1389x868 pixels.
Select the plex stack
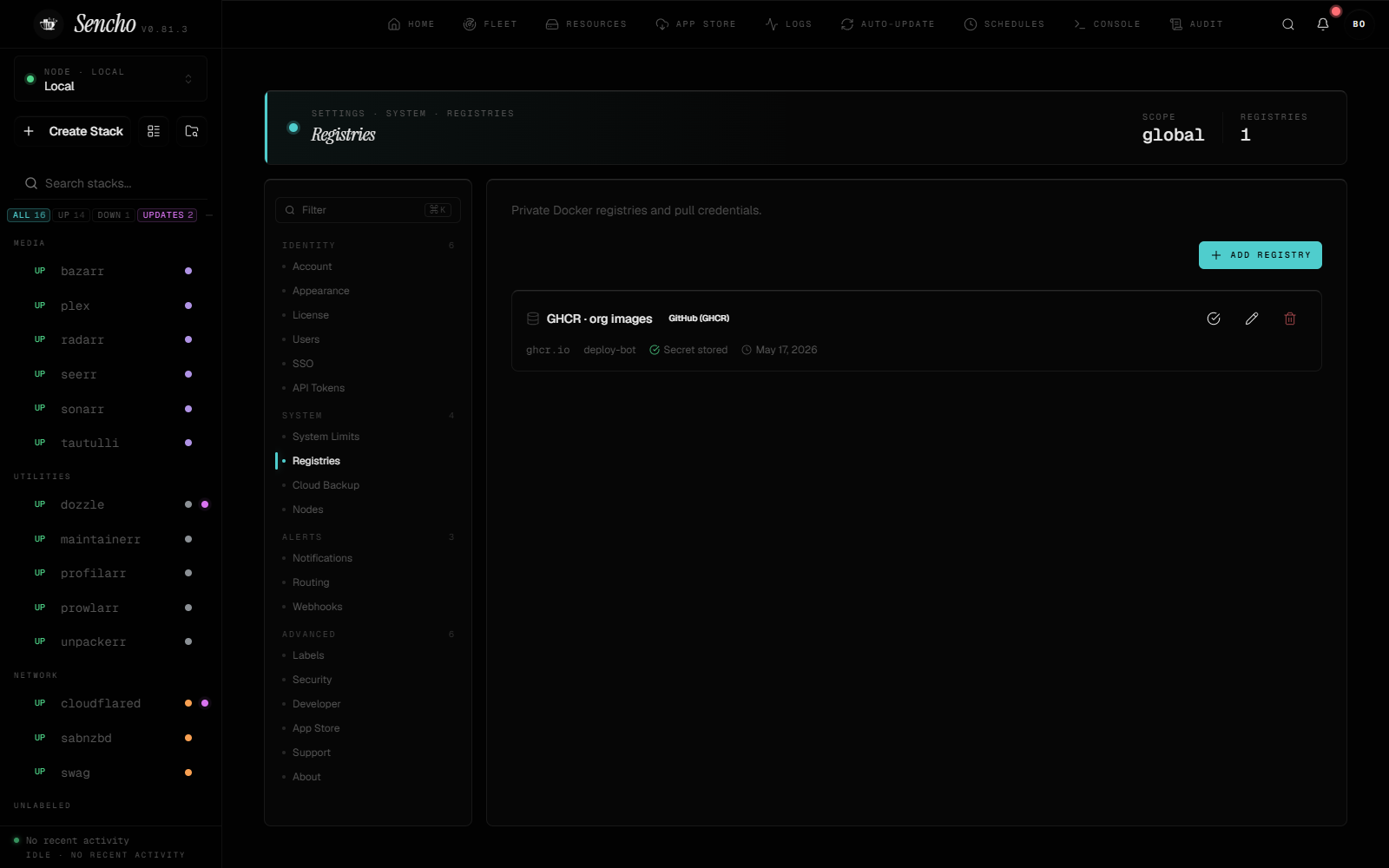pyautogui.click(x=110, y=306)
